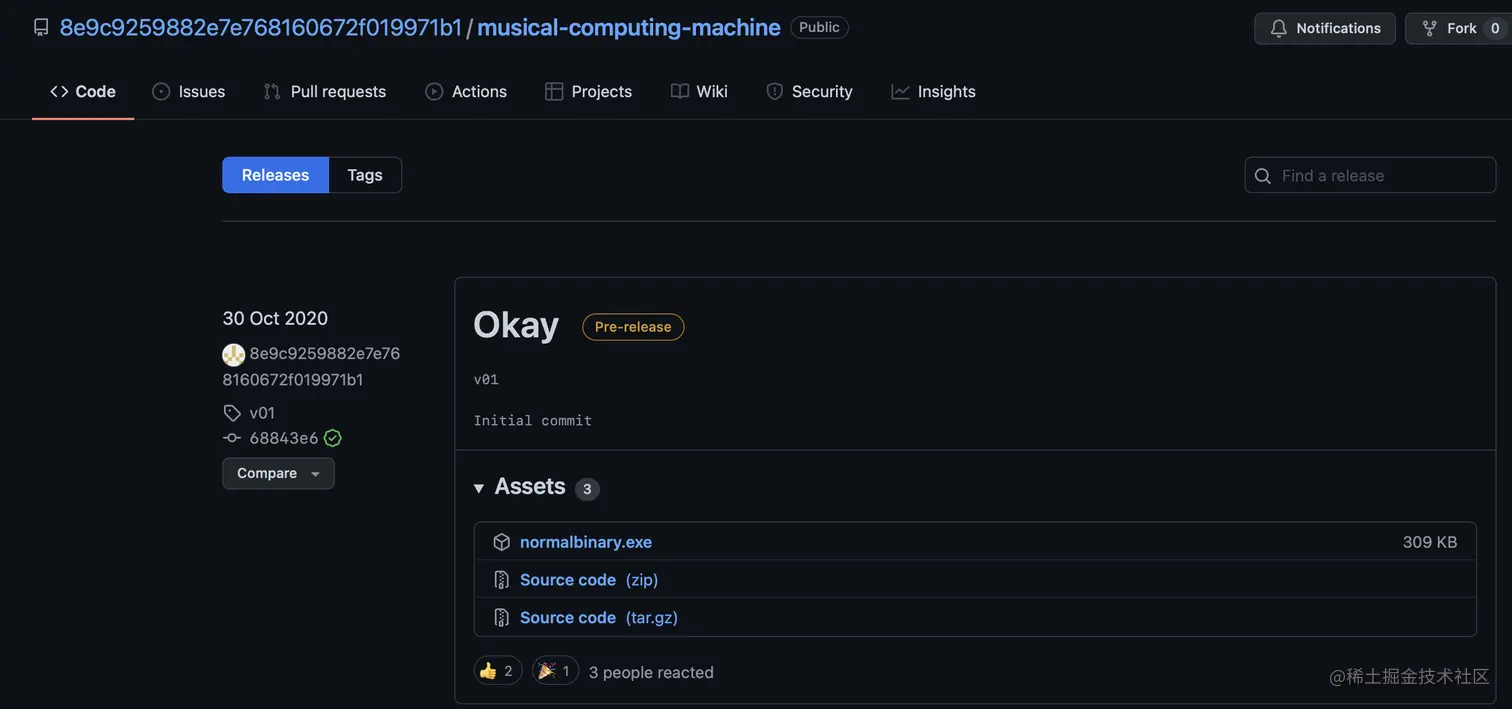Toggle the party popper reaction
Image resolution: width=1512 pixels, height=709 pixels.
tap(555, 671)
